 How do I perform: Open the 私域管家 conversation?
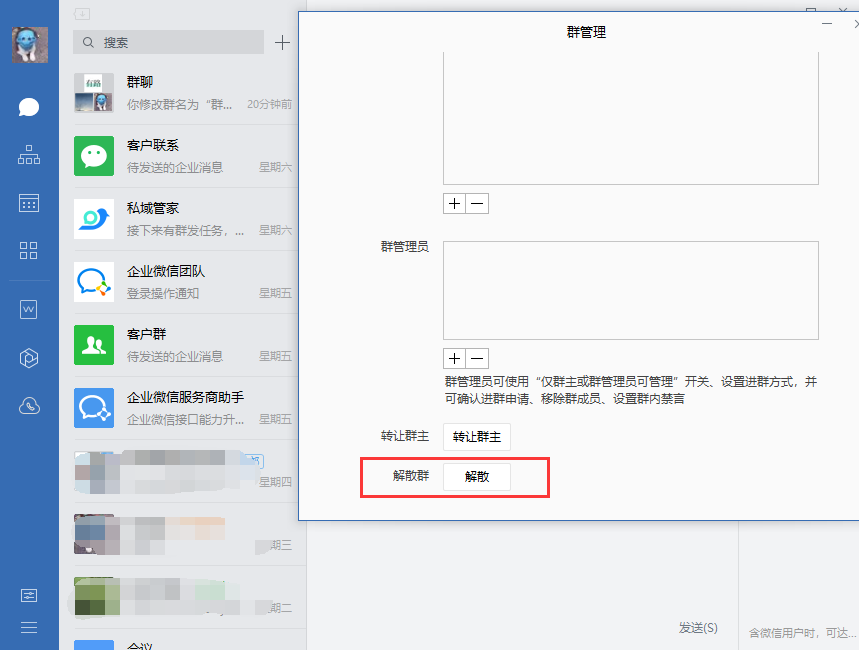pos(184,219)
